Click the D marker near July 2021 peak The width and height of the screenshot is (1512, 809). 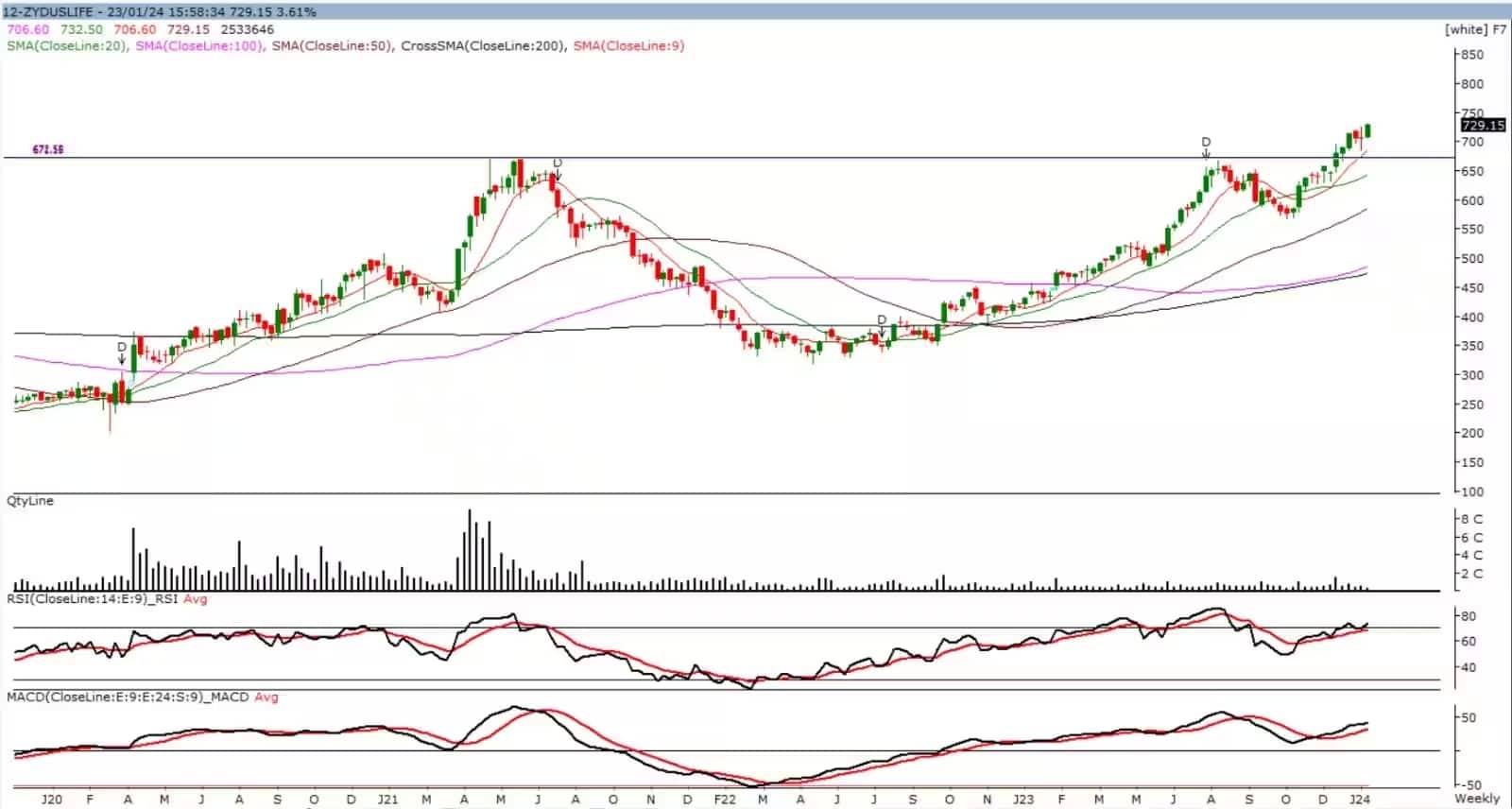coord(558,164)
